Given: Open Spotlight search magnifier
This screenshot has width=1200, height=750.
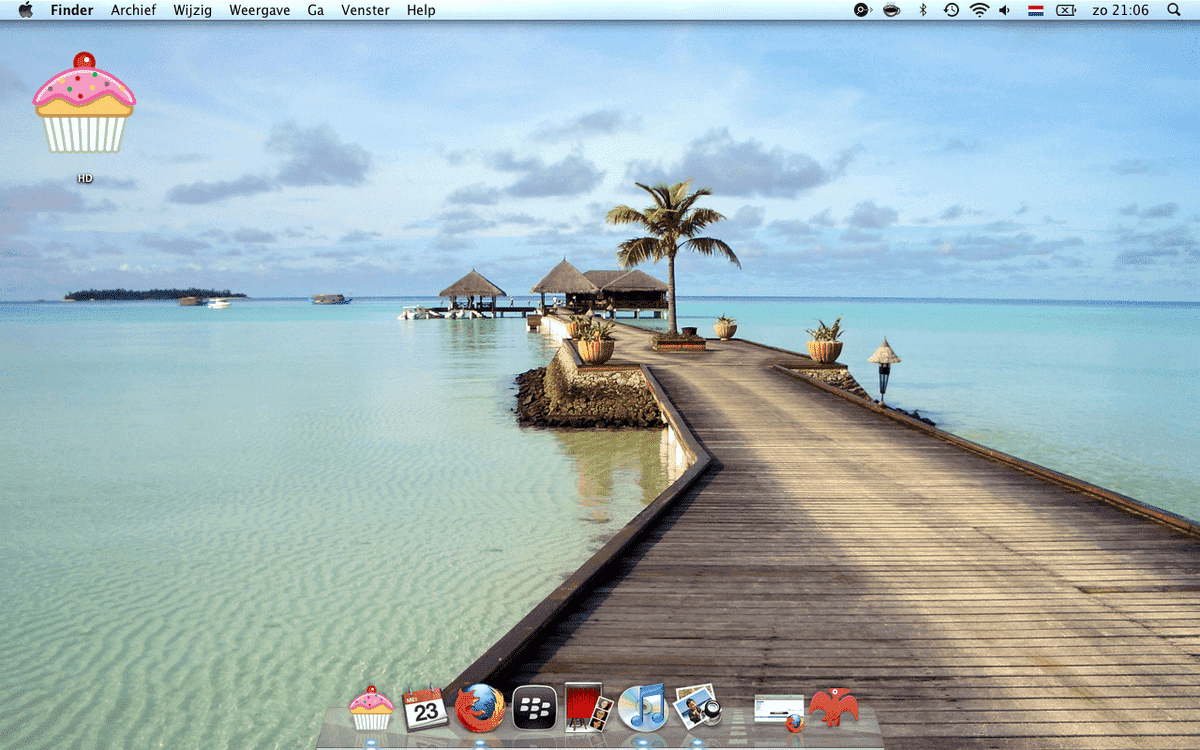Looking at the screenshot, I should pos(1174,10).
